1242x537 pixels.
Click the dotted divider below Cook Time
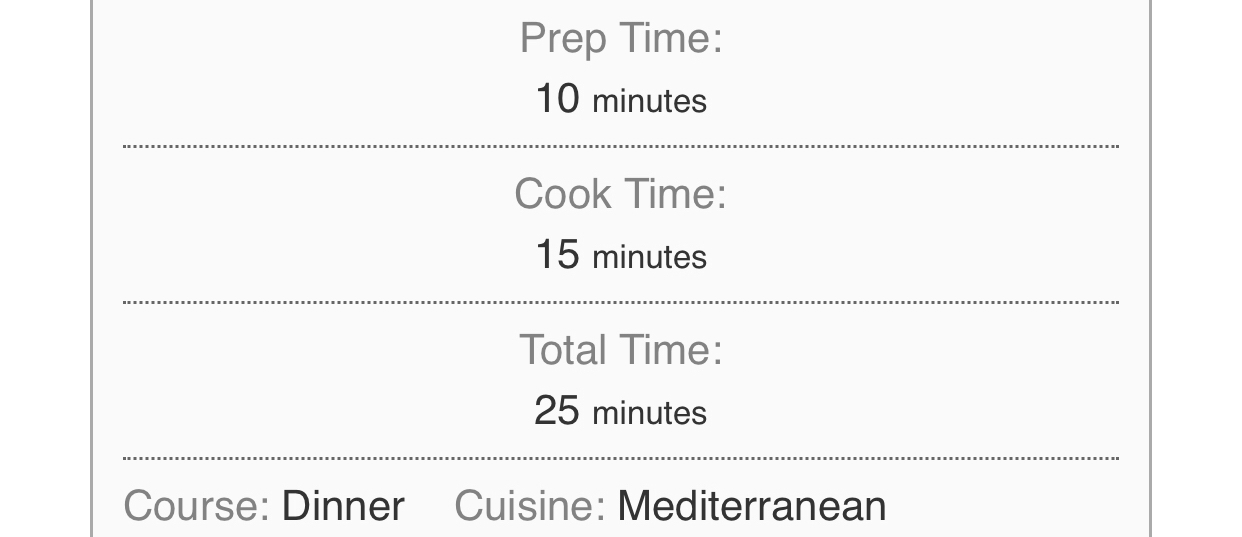pyautogui.click(x=620, y=302)
